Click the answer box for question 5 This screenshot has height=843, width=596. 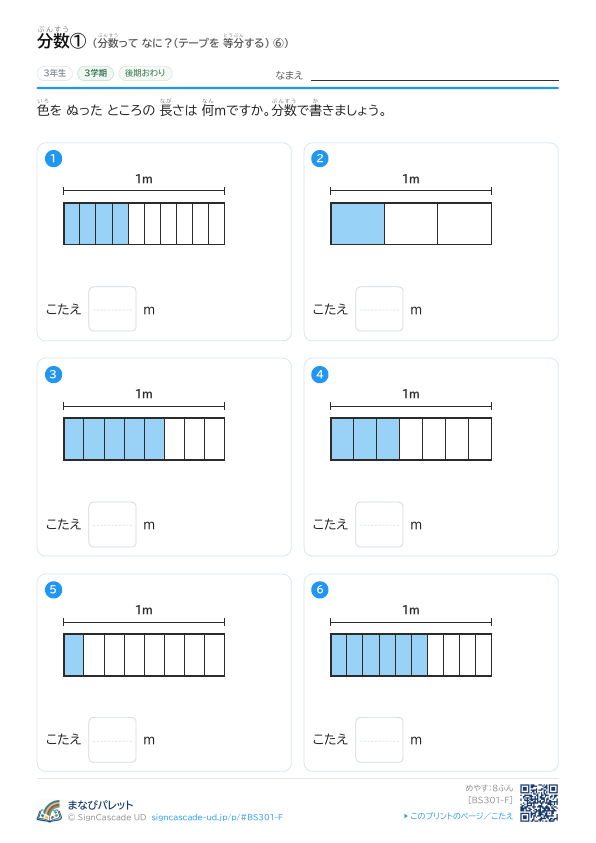112,740
